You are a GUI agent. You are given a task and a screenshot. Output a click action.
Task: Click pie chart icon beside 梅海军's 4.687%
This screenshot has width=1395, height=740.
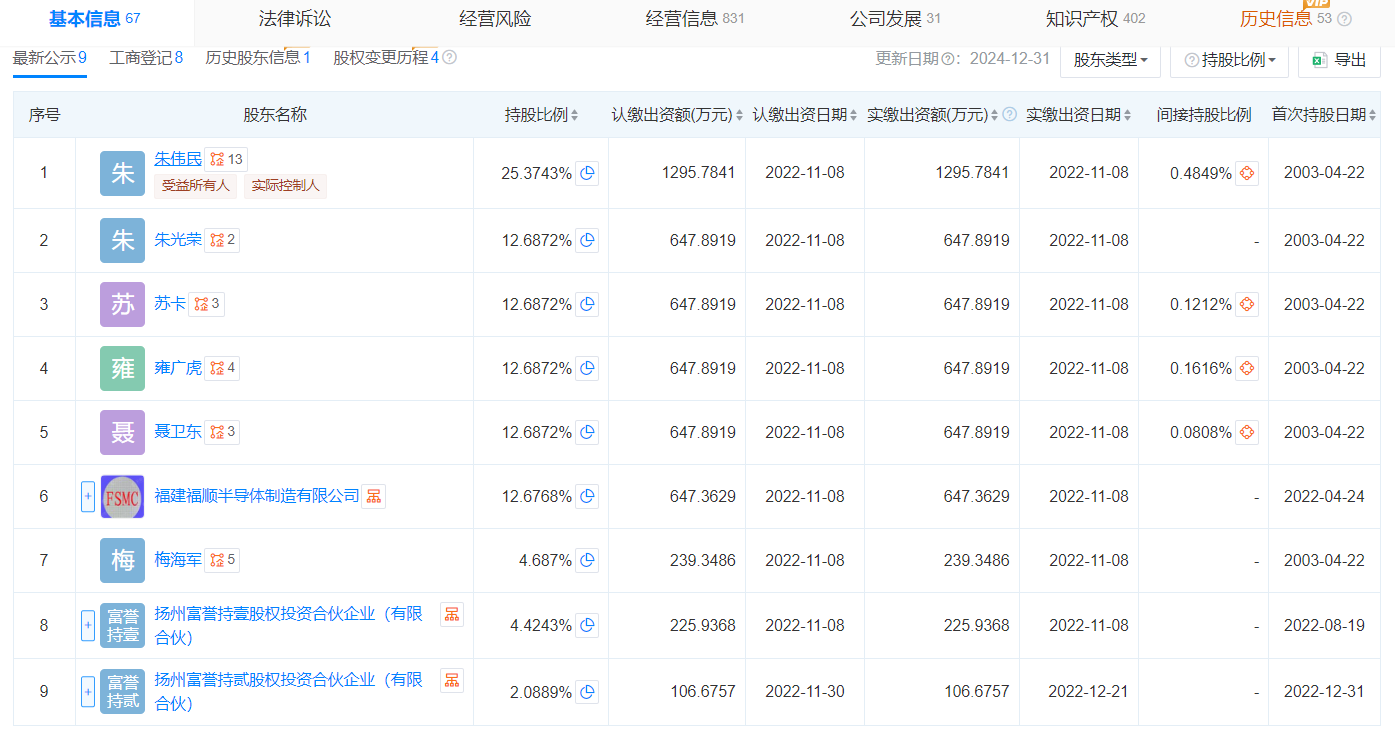(587, 560)
